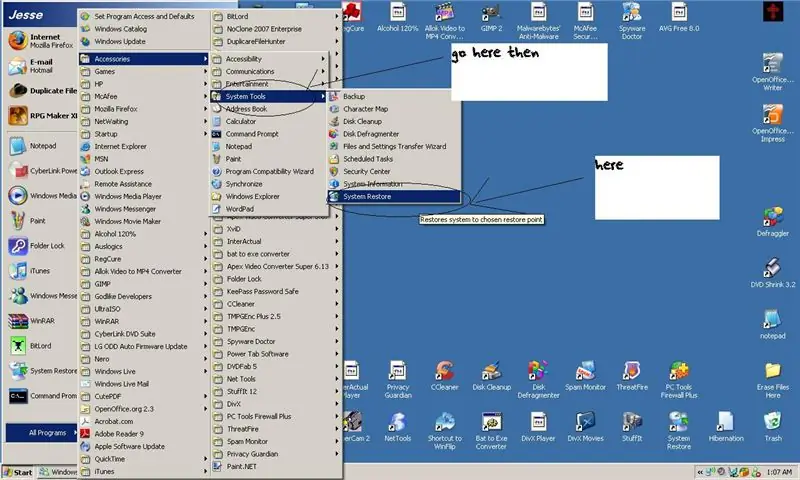The height and width of the screenshot is (480, 800).
Task: Open CCleaner desktop shortcut
Action: pos(444,376)
